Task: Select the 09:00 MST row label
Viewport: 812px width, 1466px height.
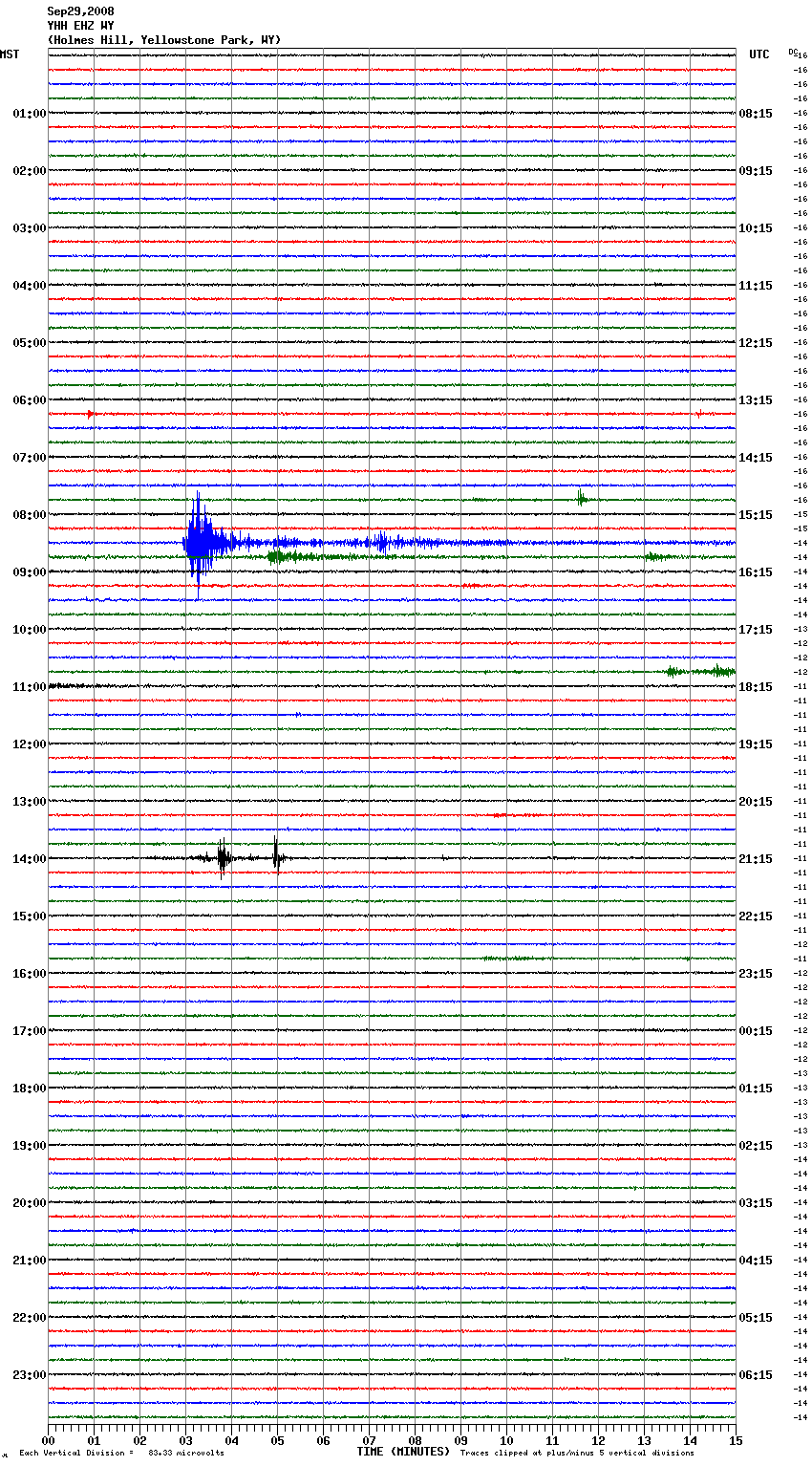Action: coord(29,572)
